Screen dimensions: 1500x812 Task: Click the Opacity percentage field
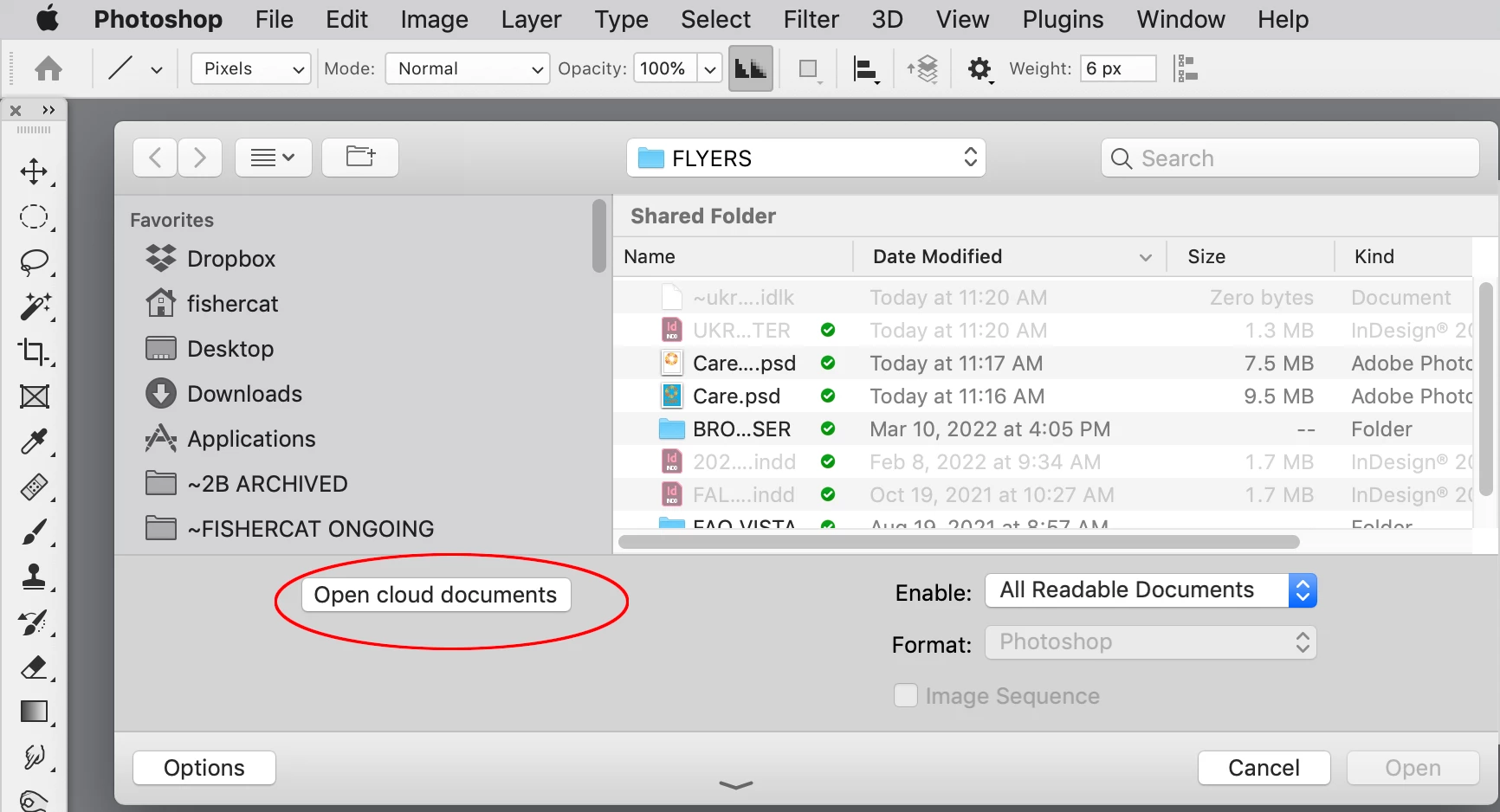665,68
